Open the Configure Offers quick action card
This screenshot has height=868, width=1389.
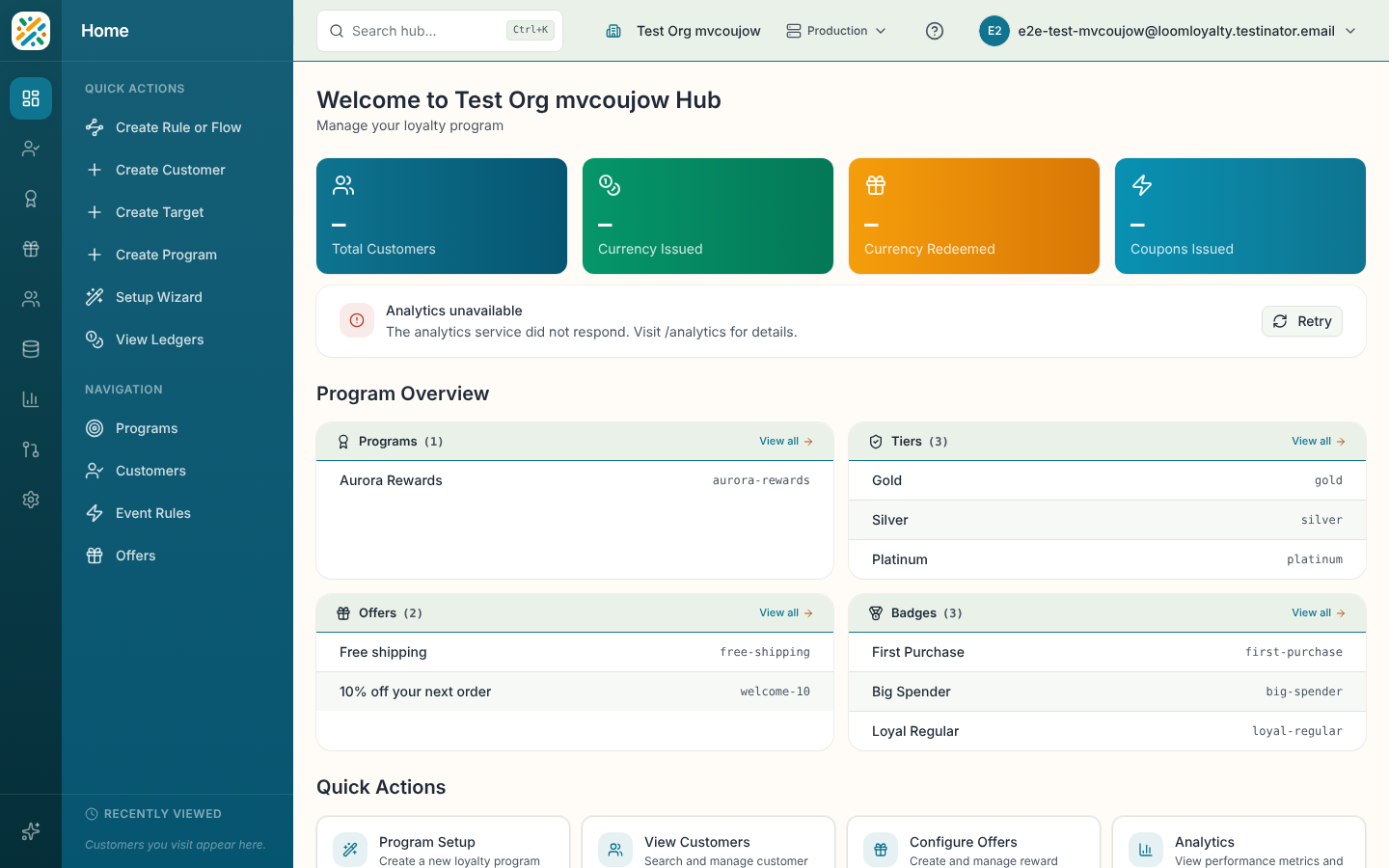tap(973, 843)
